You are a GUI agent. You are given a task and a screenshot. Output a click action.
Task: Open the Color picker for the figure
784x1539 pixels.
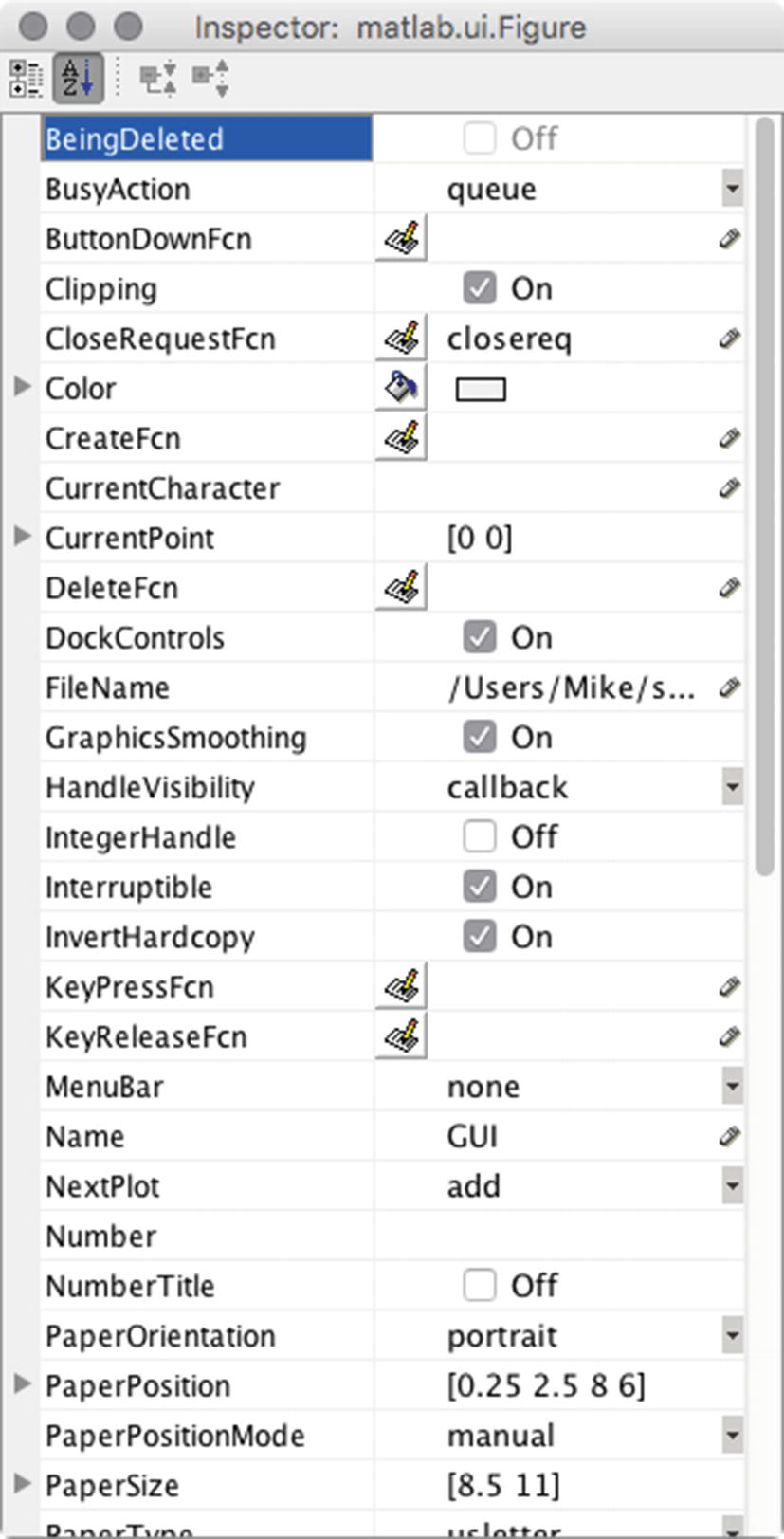coord(399,388)
